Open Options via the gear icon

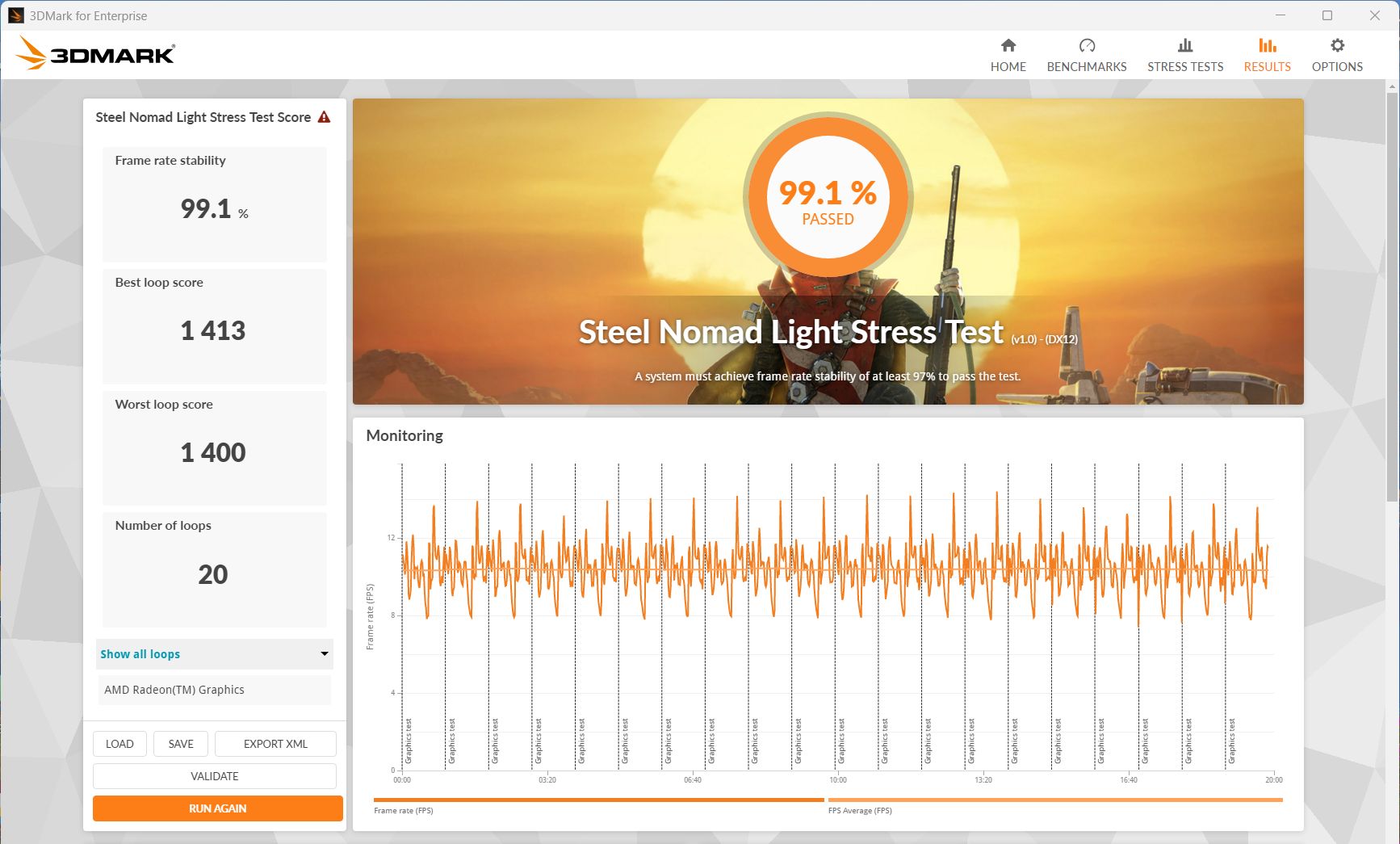tap(1337, 45)
